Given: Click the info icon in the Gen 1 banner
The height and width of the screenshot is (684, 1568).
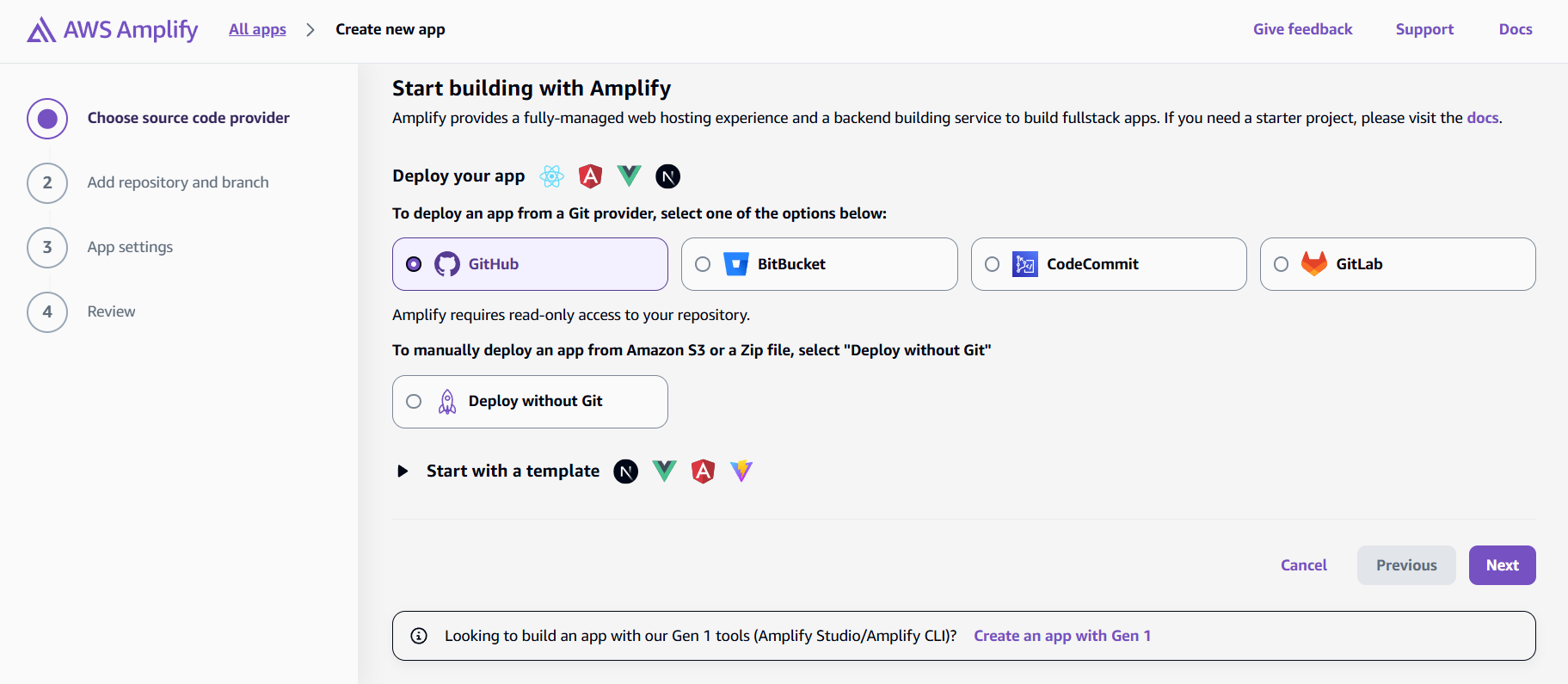Looking at the screenshot, I should 419,636.
